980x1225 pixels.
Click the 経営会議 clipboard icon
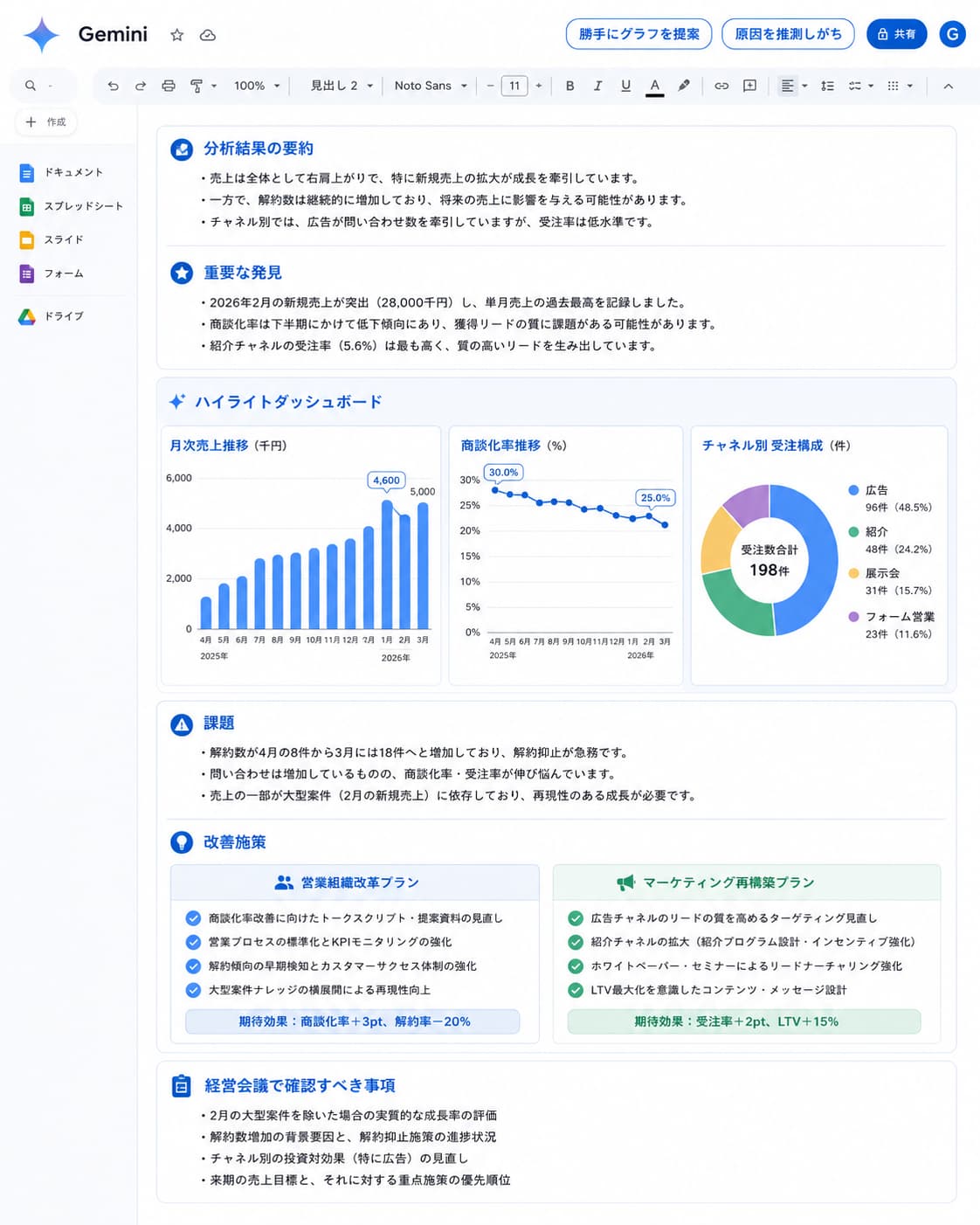click(x=181, y=1086)
